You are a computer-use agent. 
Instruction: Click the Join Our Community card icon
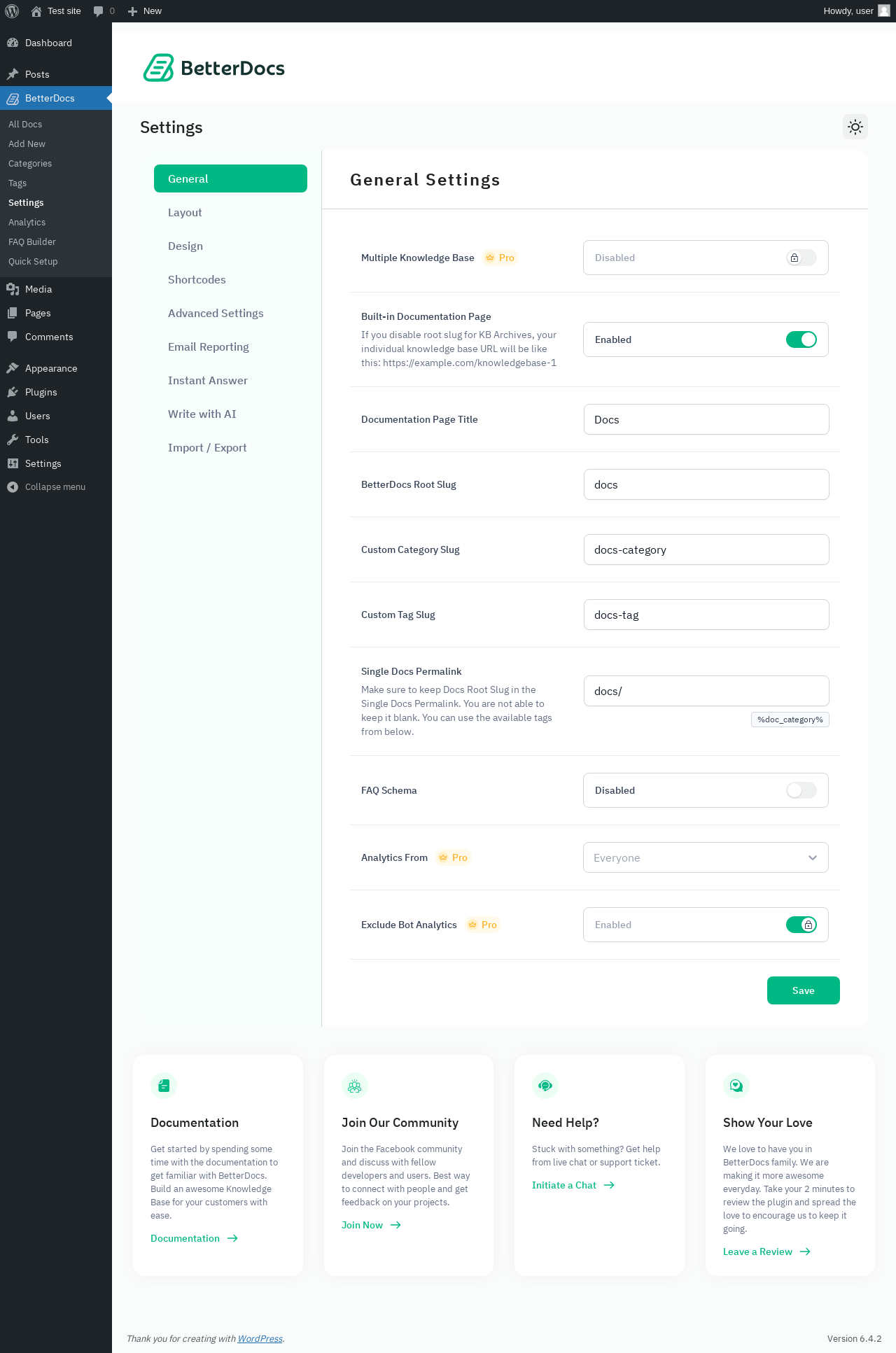(355, 1086)
